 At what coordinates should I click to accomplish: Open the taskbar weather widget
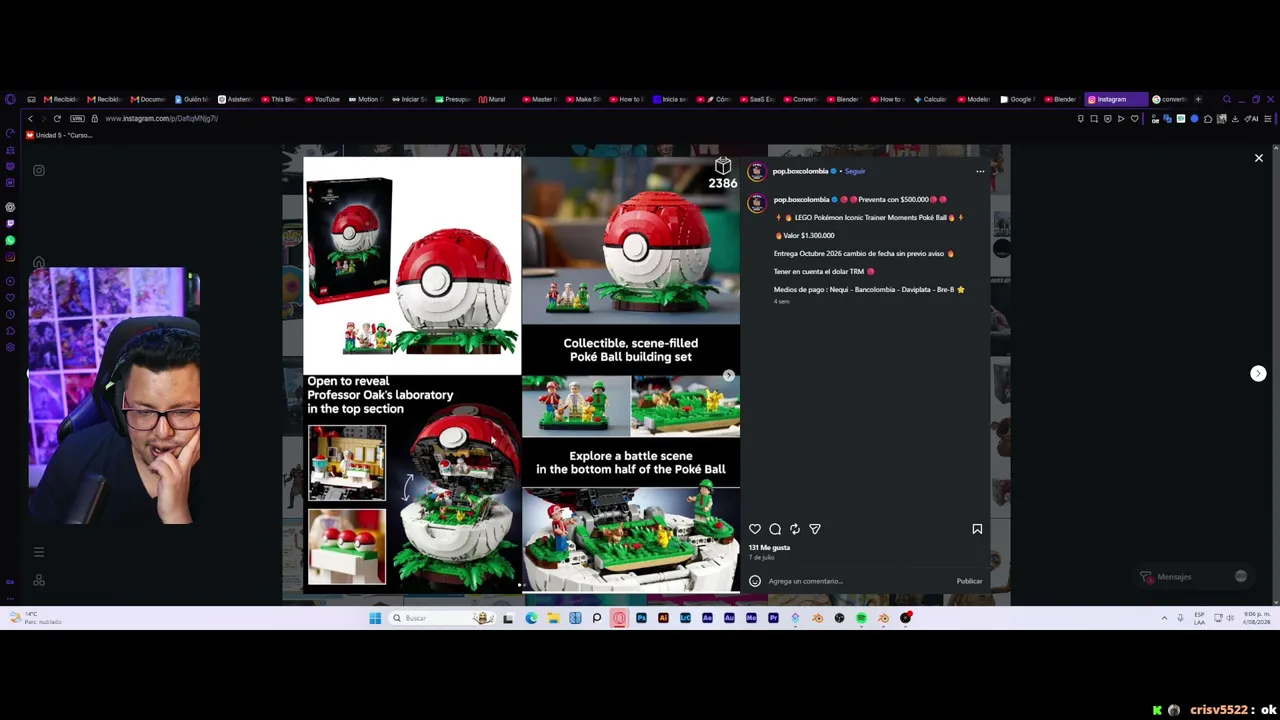point(35,618)
